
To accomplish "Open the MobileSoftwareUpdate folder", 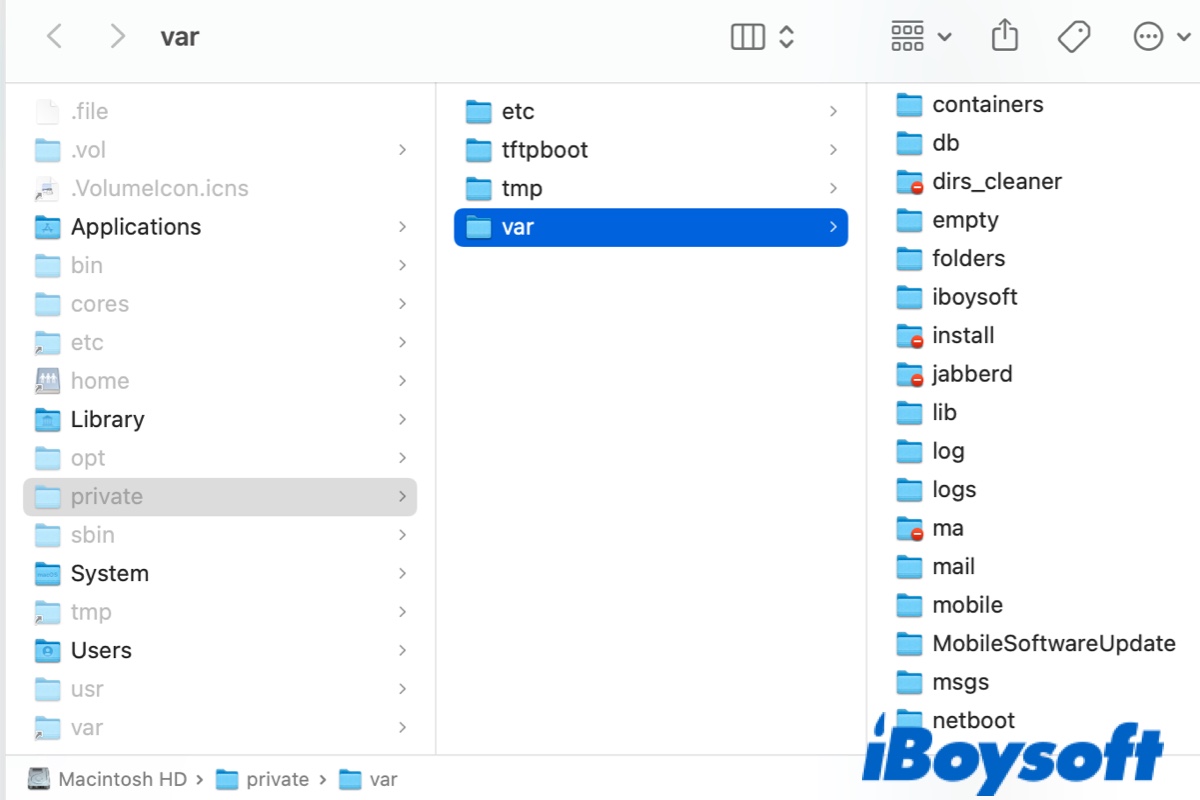I will 1053,644.
